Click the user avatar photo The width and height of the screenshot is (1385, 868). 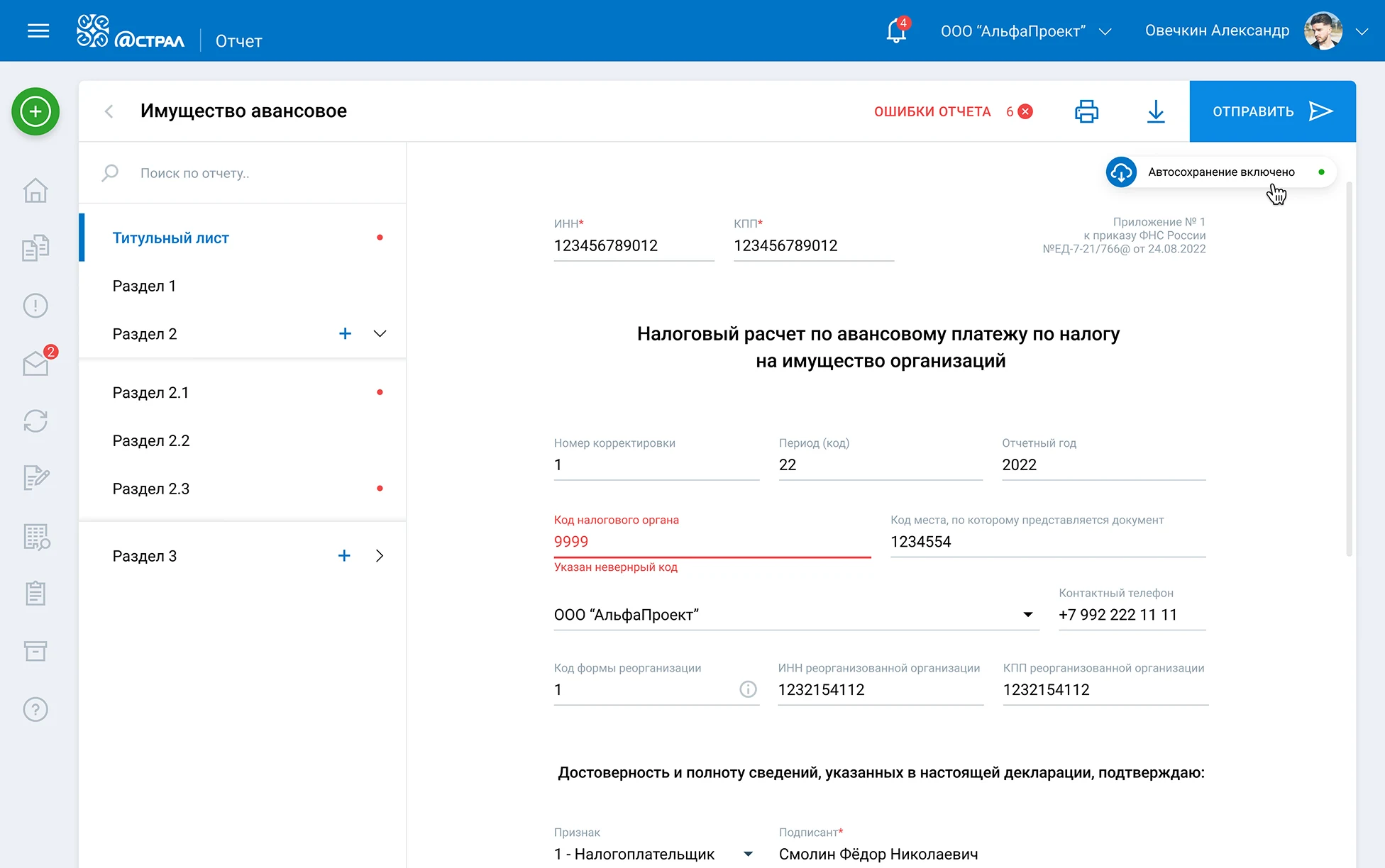coord(1323,31)
